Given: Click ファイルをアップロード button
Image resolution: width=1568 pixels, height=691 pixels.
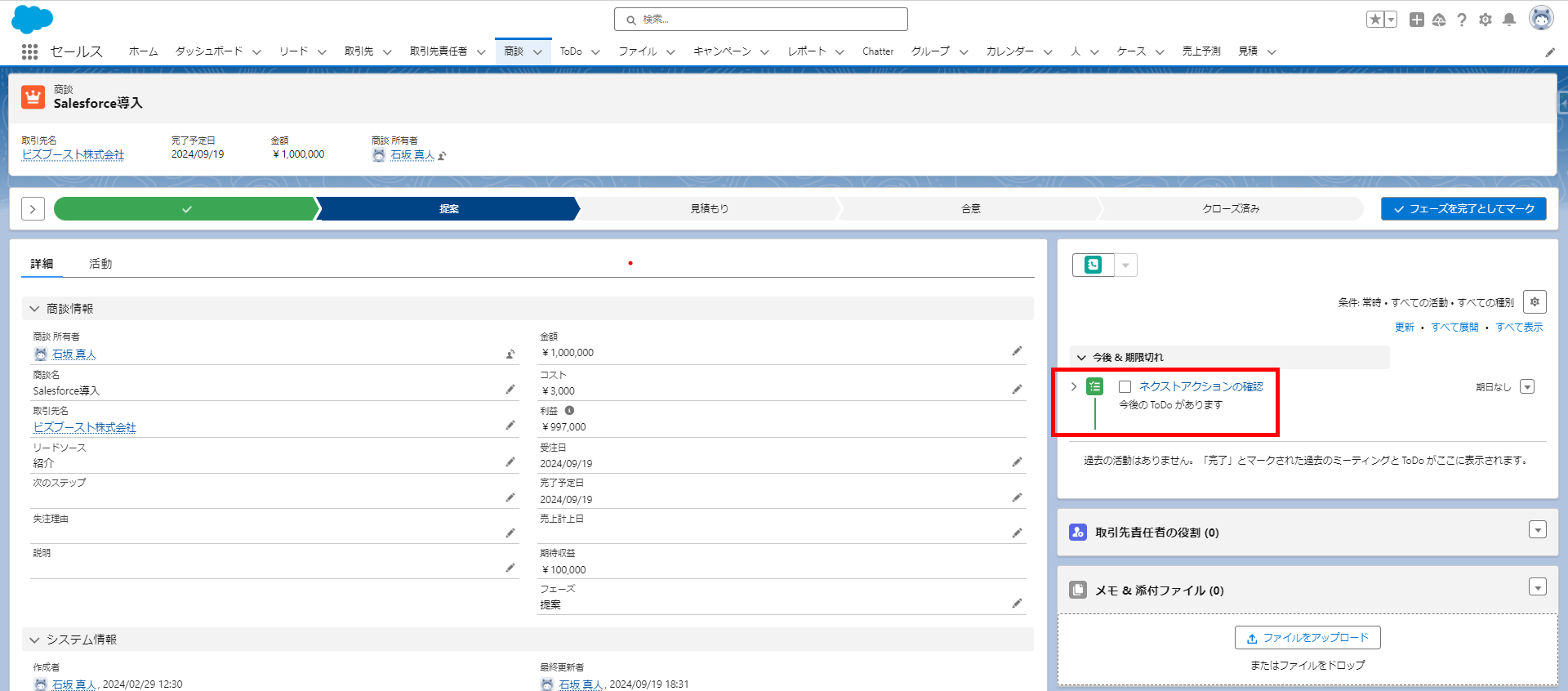Looking at the screenshot, I should pos(1307,638).
